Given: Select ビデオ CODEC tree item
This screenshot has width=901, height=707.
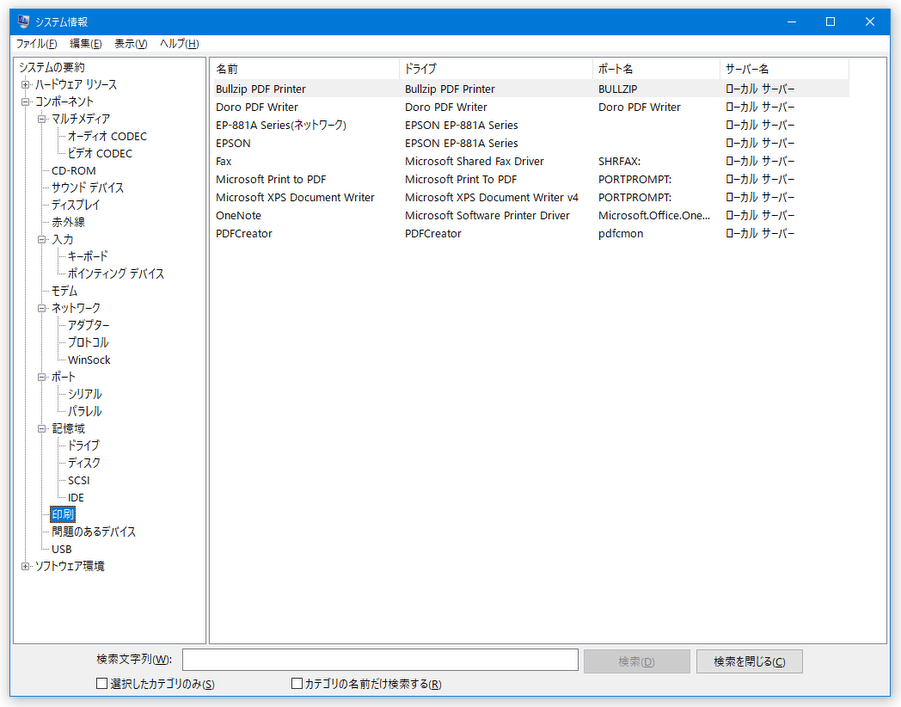Looking at the screenshot, I should coord(100,154).
